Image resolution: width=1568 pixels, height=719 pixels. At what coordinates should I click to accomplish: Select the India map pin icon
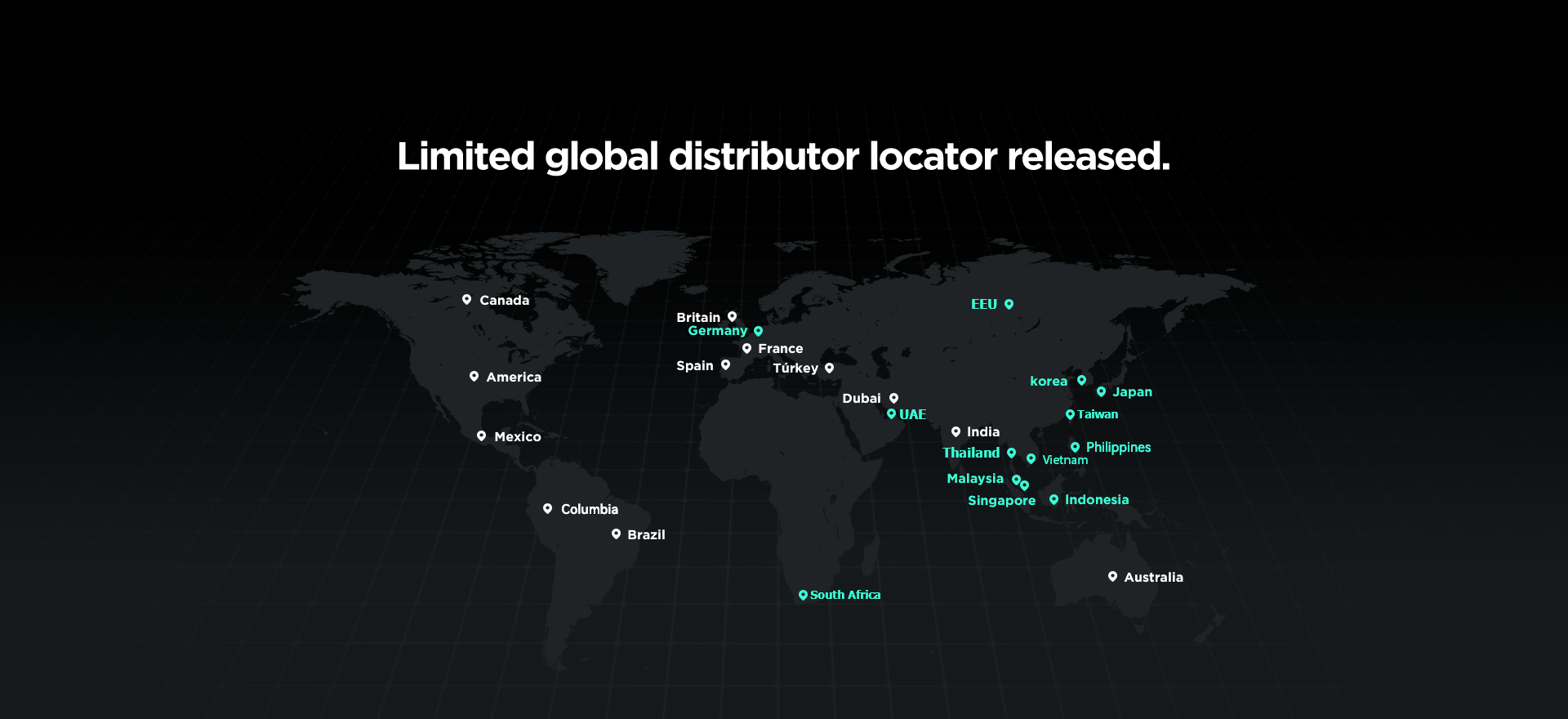pos(955,432)
